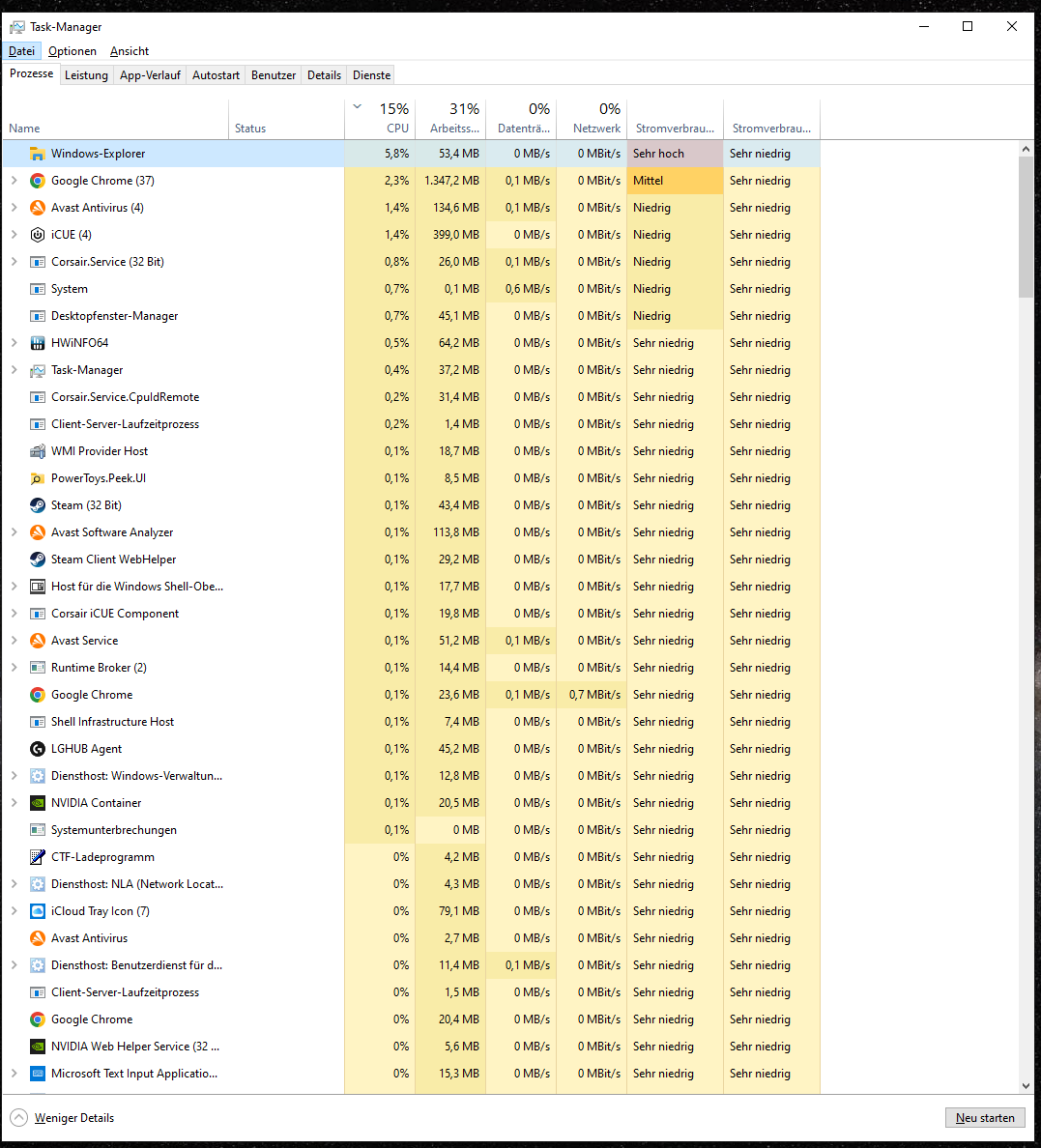Click the 1.347,2 MB memory value
The height and width of the screenshot is (1148, 1041).
(x=451, y=181)
